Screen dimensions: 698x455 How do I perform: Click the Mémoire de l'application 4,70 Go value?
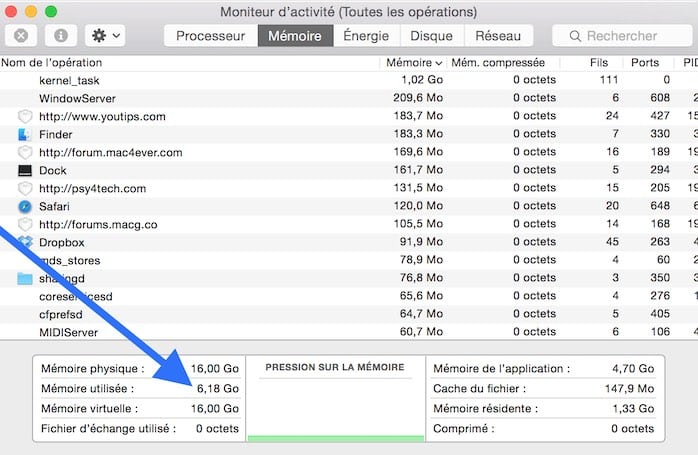point(633,369)
